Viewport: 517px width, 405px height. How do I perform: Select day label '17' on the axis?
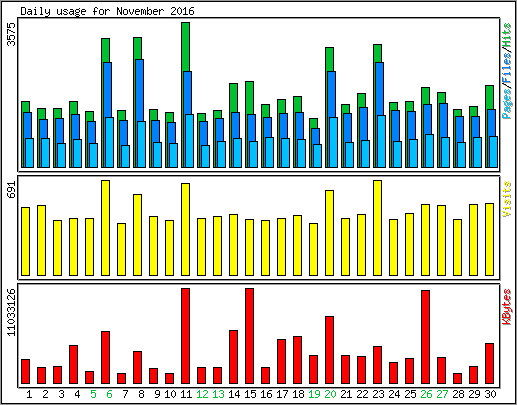click(282, 394)
